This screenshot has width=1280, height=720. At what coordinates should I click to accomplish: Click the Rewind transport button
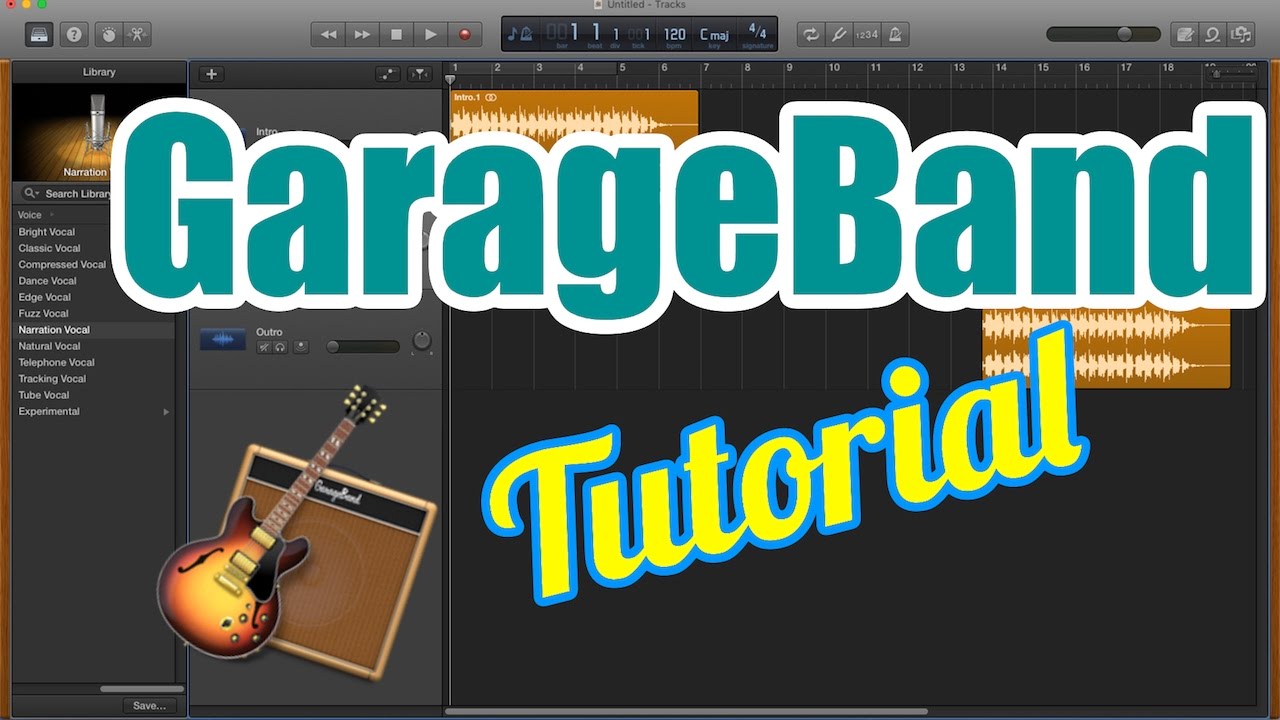pos(328,34)
